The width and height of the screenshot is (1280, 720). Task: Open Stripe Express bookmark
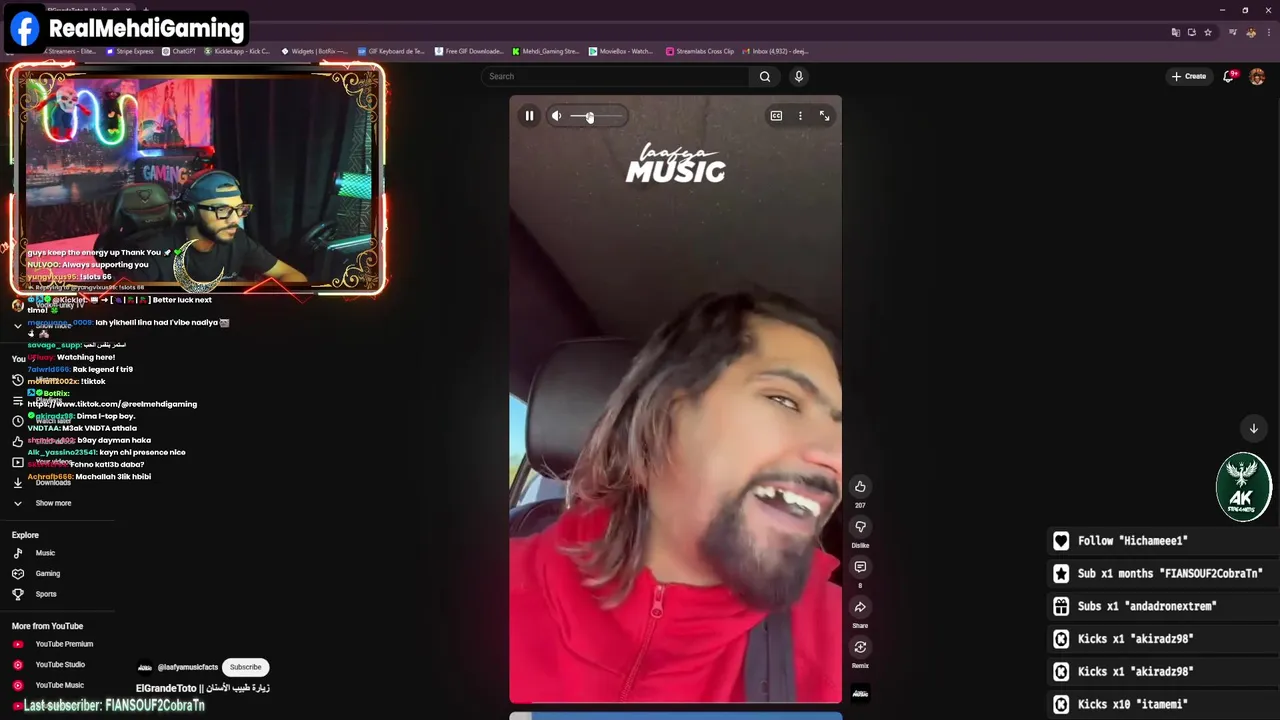pyautogui.click(x=130, y=51)
